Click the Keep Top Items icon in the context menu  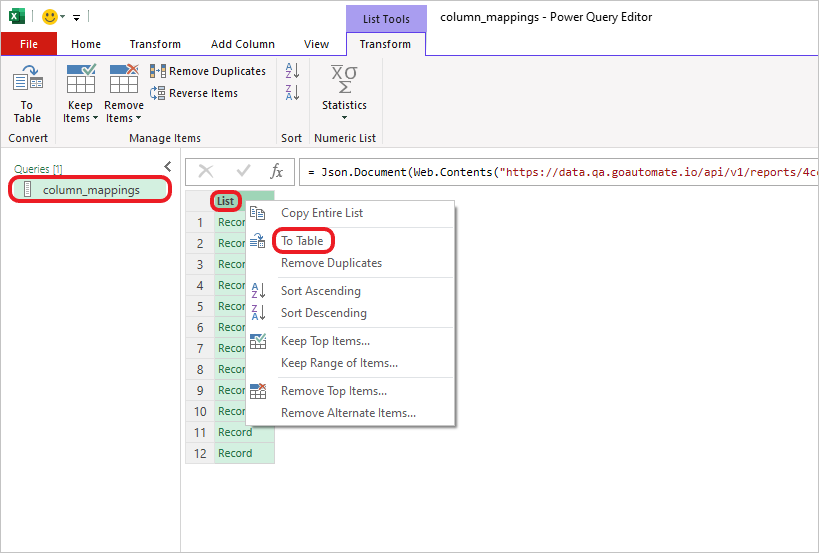(258, 340)
